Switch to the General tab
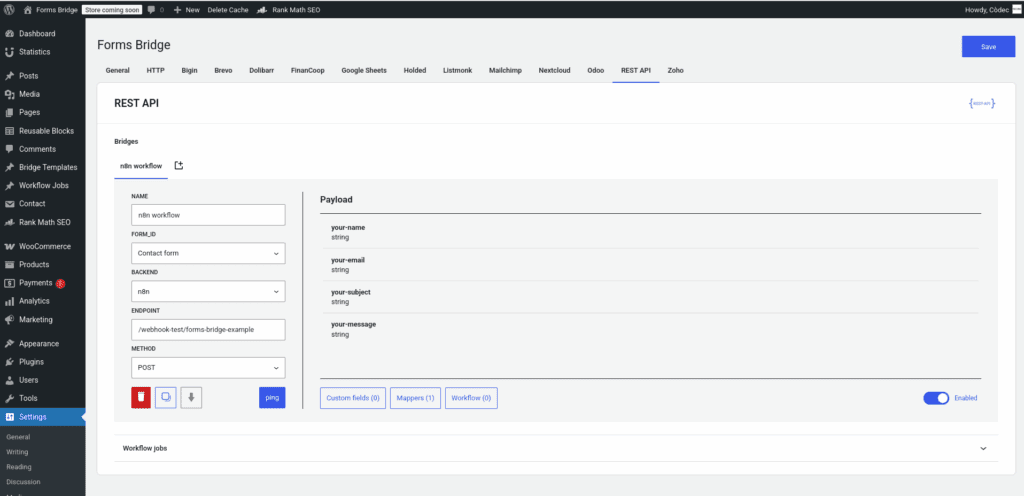The width and height of the screenshot is (1024, 496). (x=118, y=70)
